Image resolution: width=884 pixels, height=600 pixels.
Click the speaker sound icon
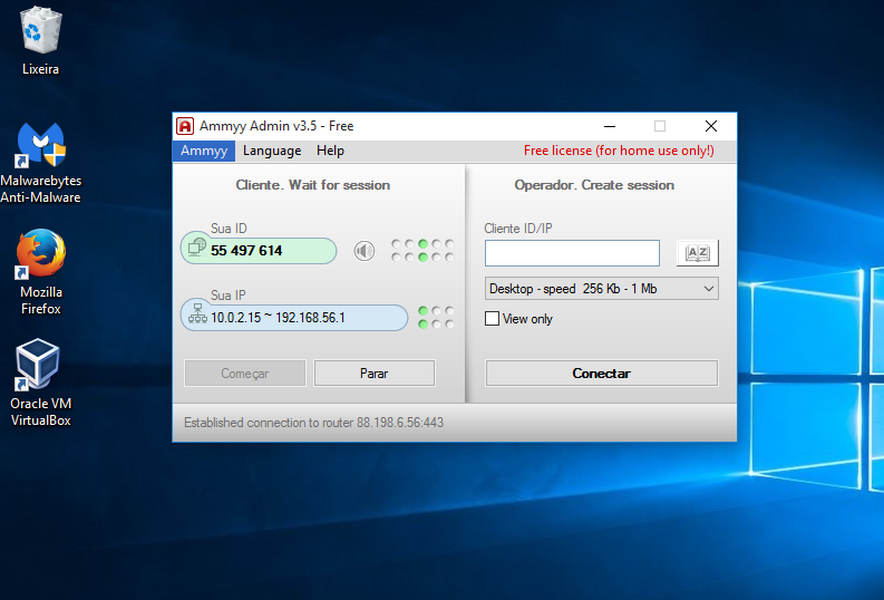[364, 250]
